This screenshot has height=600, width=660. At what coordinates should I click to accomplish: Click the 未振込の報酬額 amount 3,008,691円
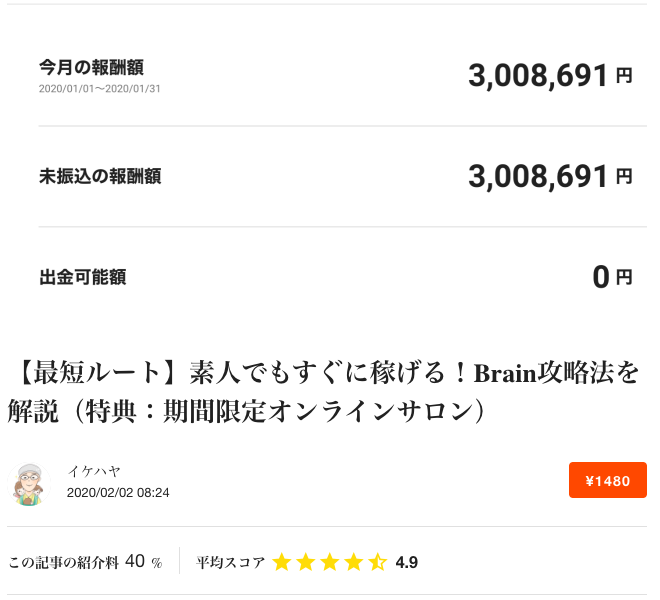click(x=551, y=176)
